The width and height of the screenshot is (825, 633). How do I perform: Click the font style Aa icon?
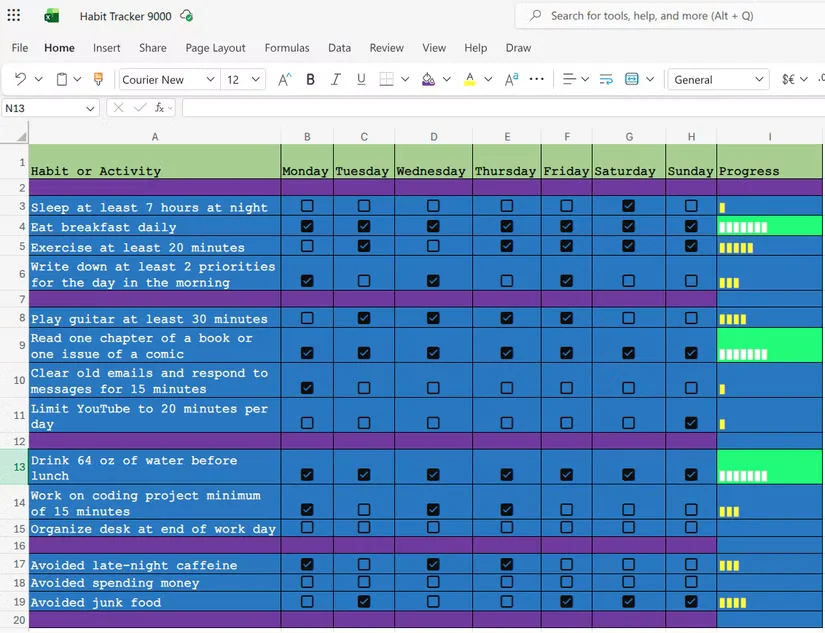pyautogui.click(x=511, y=79)
